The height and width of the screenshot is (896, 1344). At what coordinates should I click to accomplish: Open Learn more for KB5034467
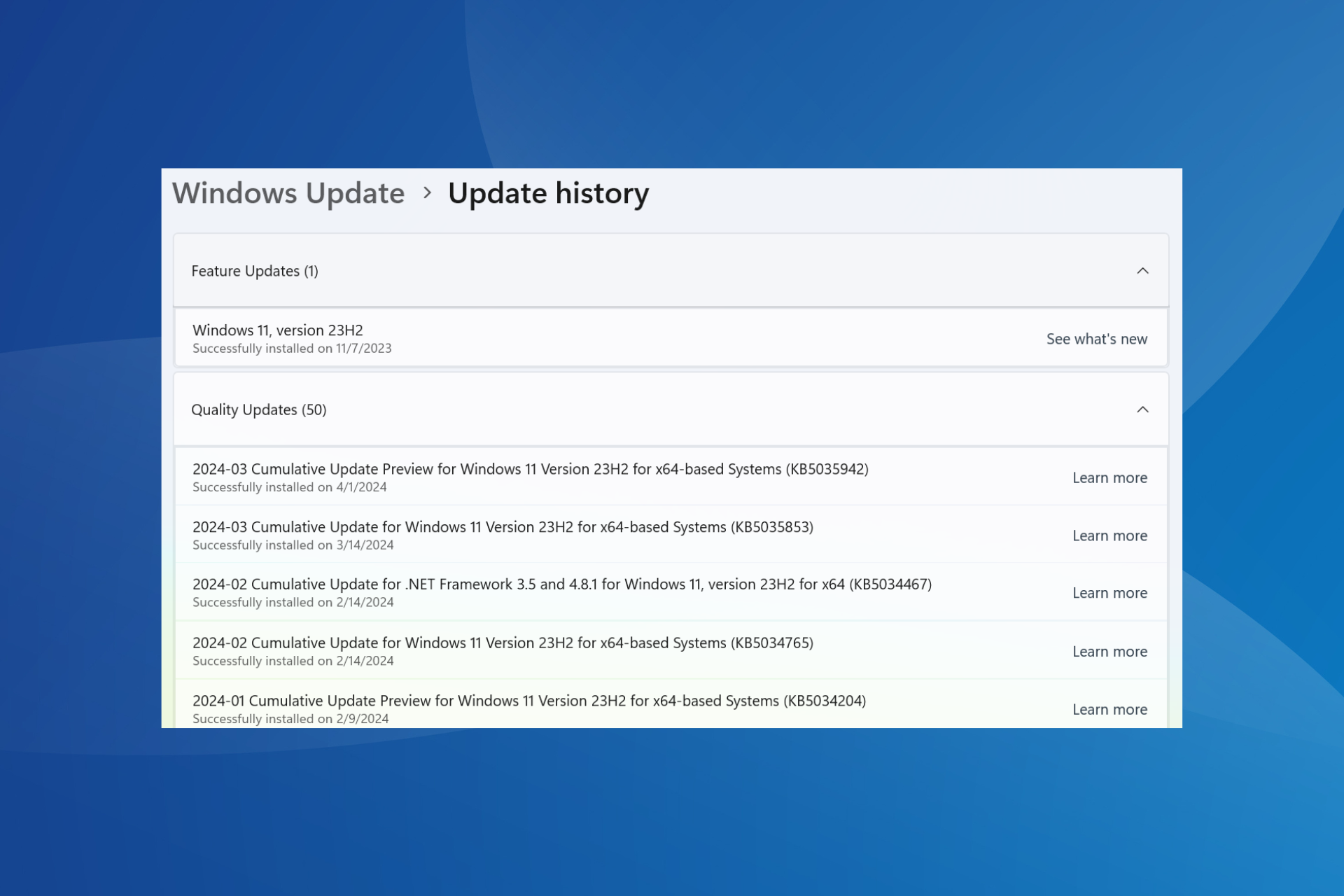click(x=1109, y=593)
